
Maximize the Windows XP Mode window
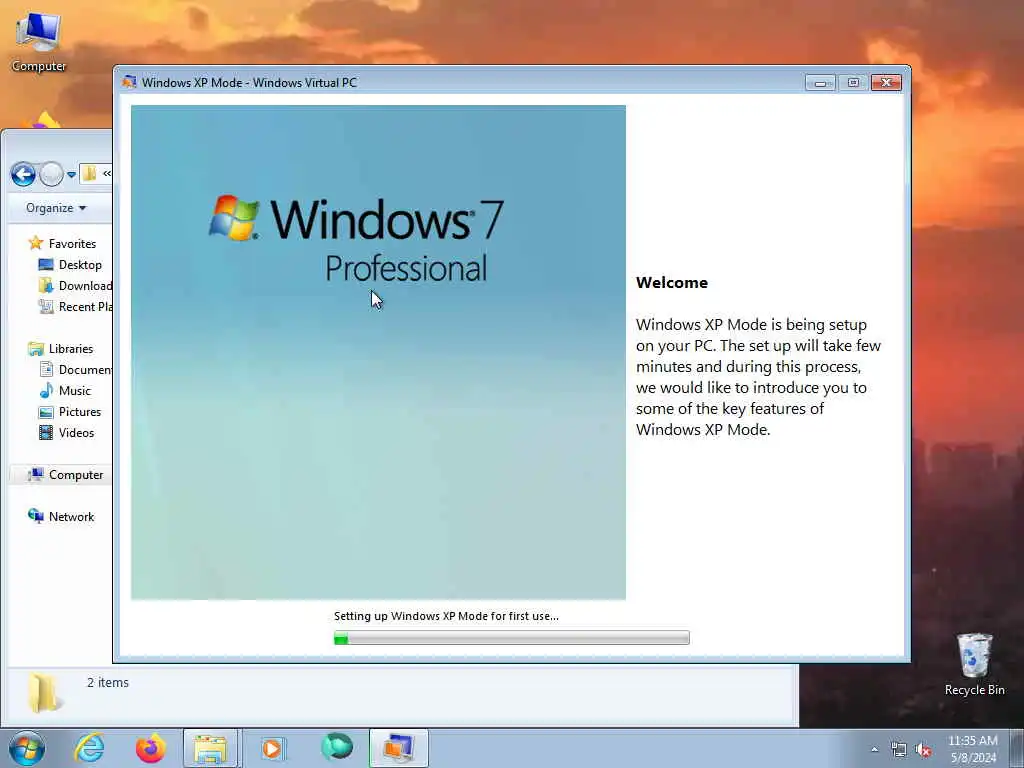853,83
